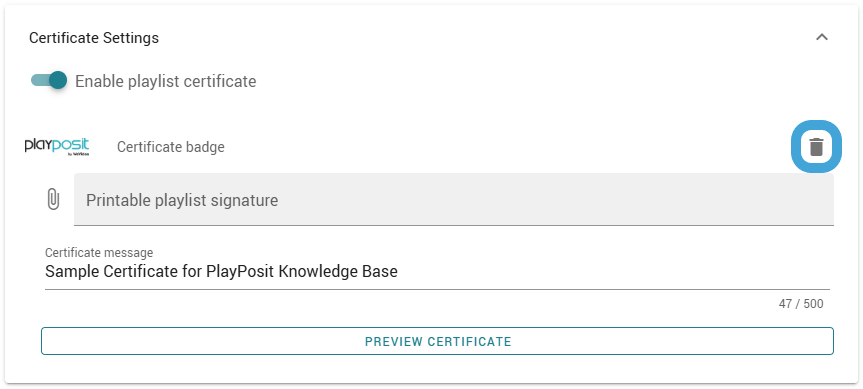Click the 'Enable playlist certificate' label text

(166, 81)
